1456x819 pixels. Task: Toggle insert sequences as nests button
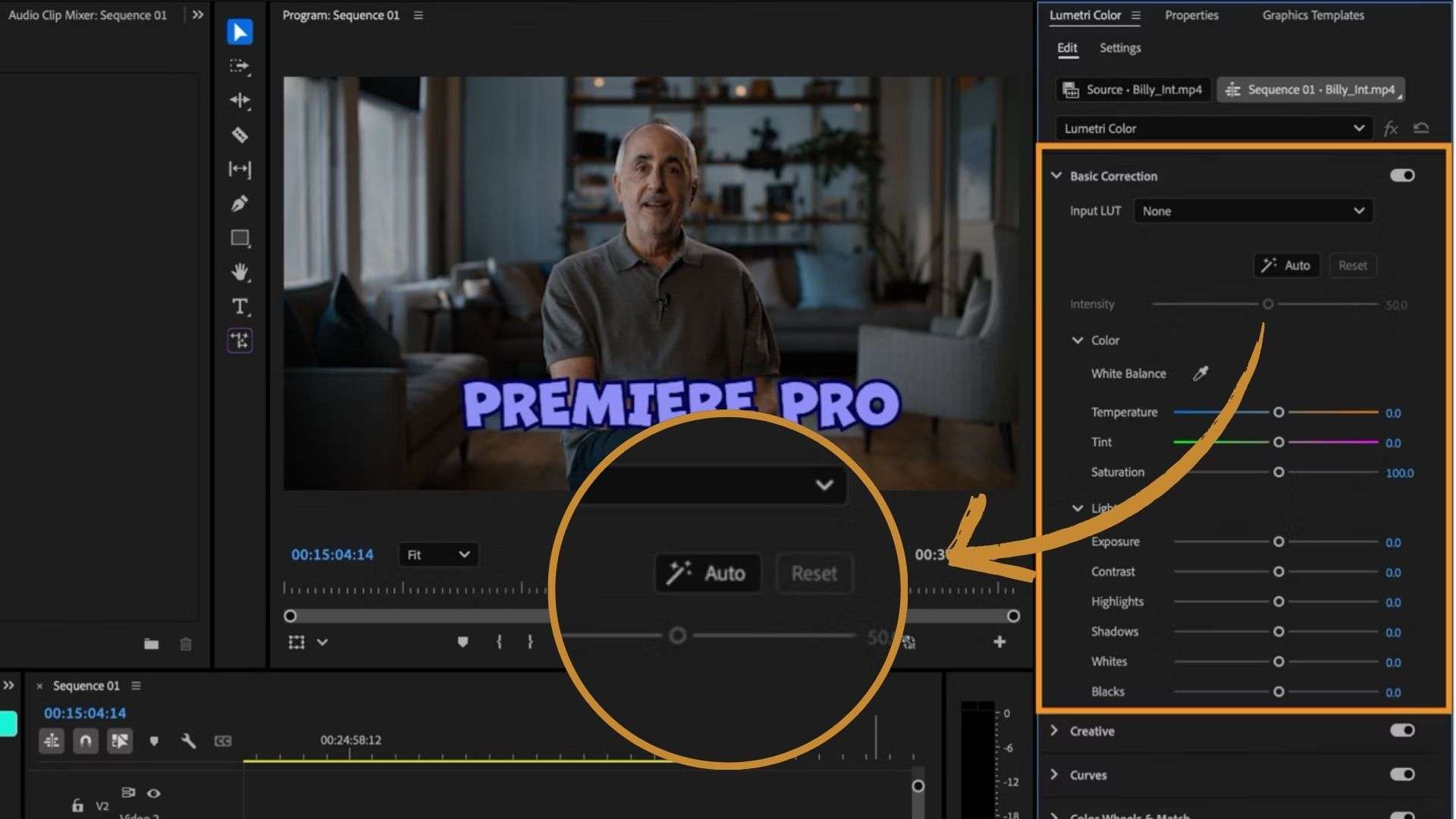tap(52, 741)
